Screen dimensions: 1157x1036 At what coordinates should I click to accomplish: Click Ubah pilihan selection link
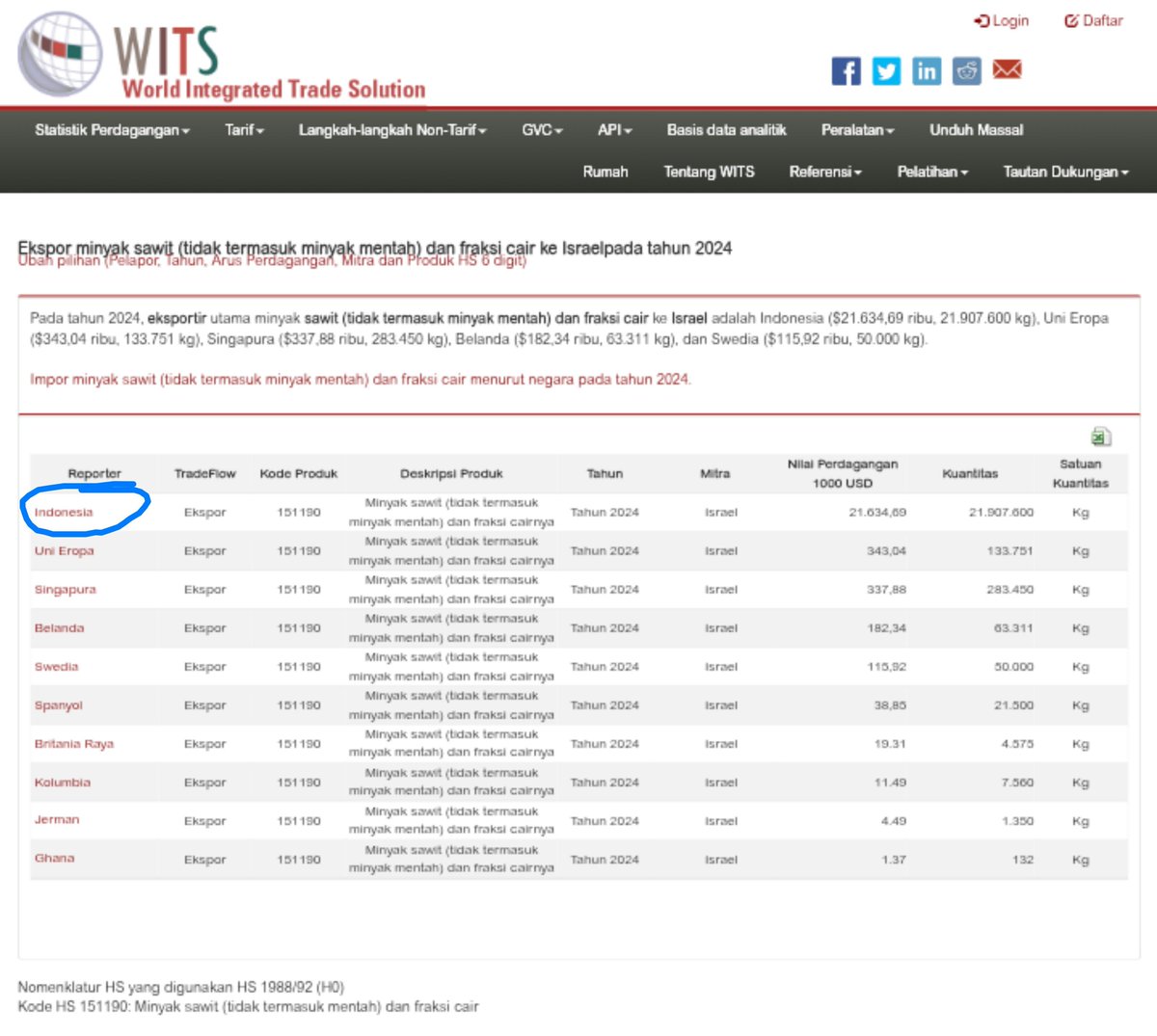(272, 261)
